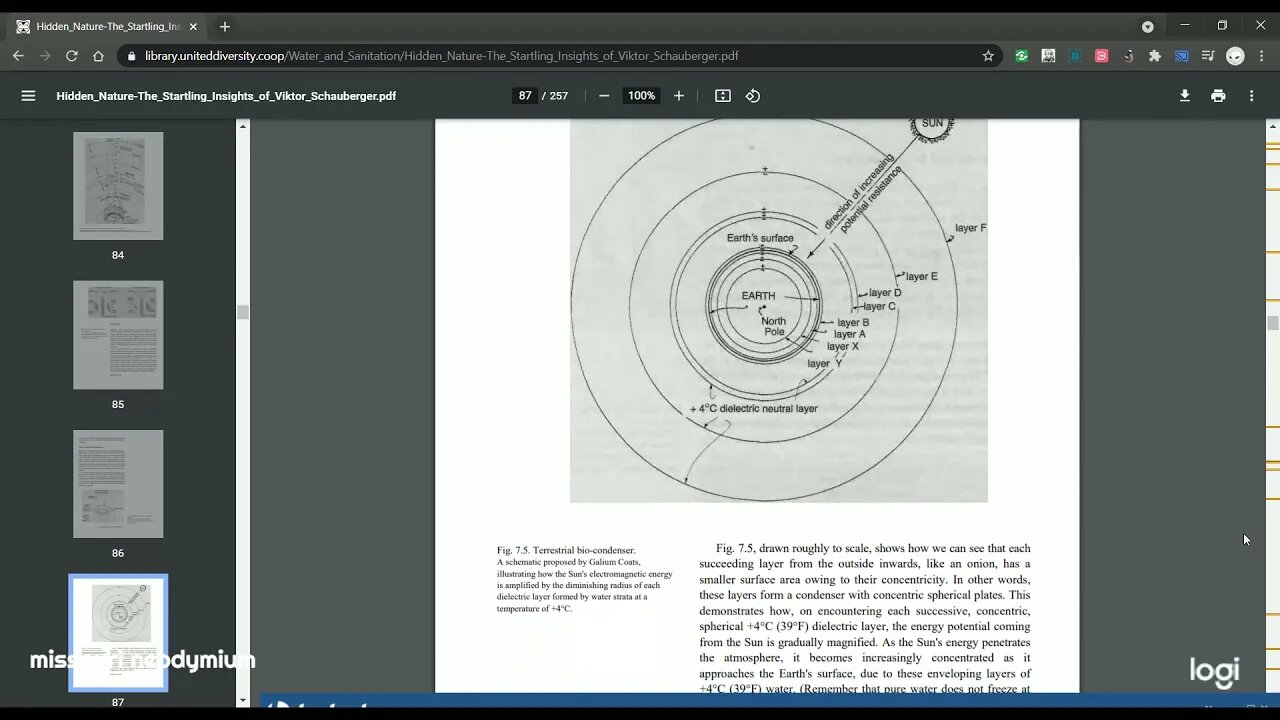Click the teal N extension icon

pyautogui.click(x=1075, y=56)
